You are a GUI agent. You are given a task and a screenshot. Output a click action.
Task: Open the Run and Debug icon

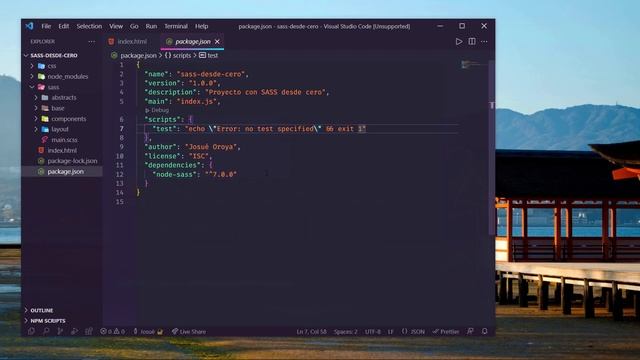[74, 331]
